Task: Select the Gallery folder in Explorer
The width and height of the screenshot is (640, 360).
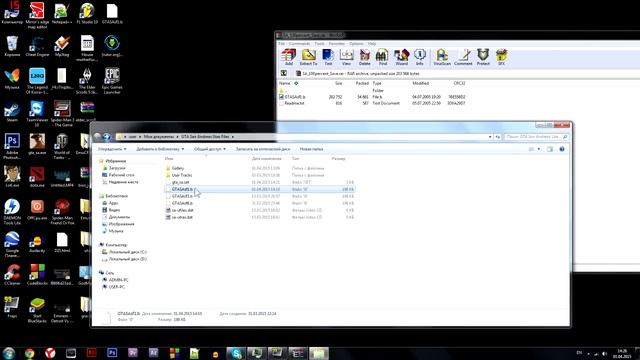Action: click(x=175, y=168)
